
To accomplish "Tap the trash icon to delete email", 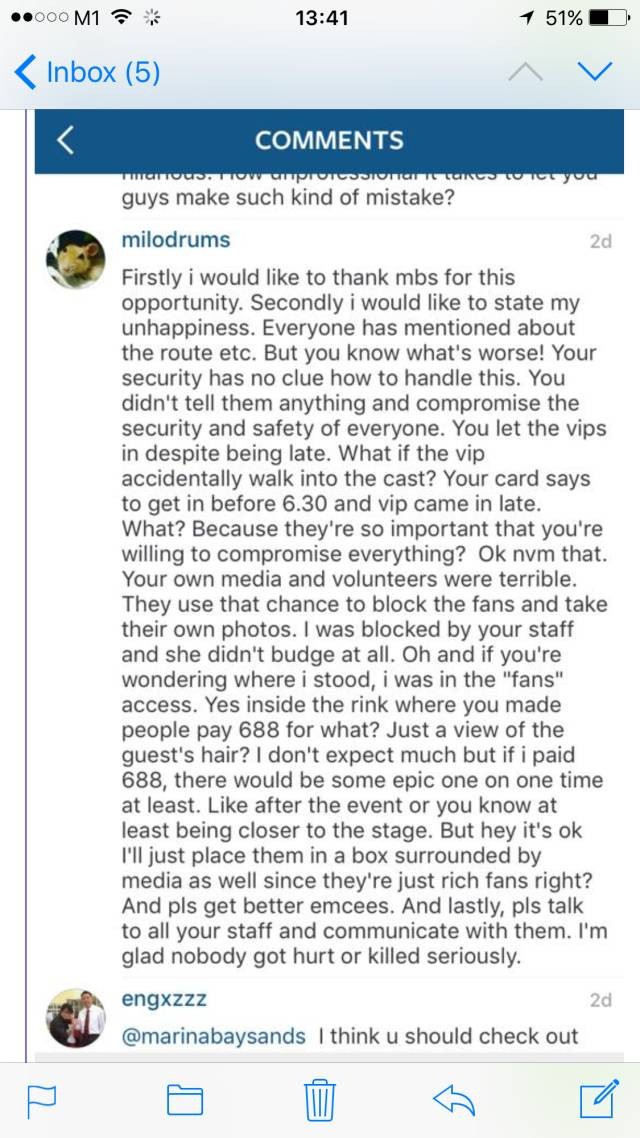I will (x=319, y=1099).
